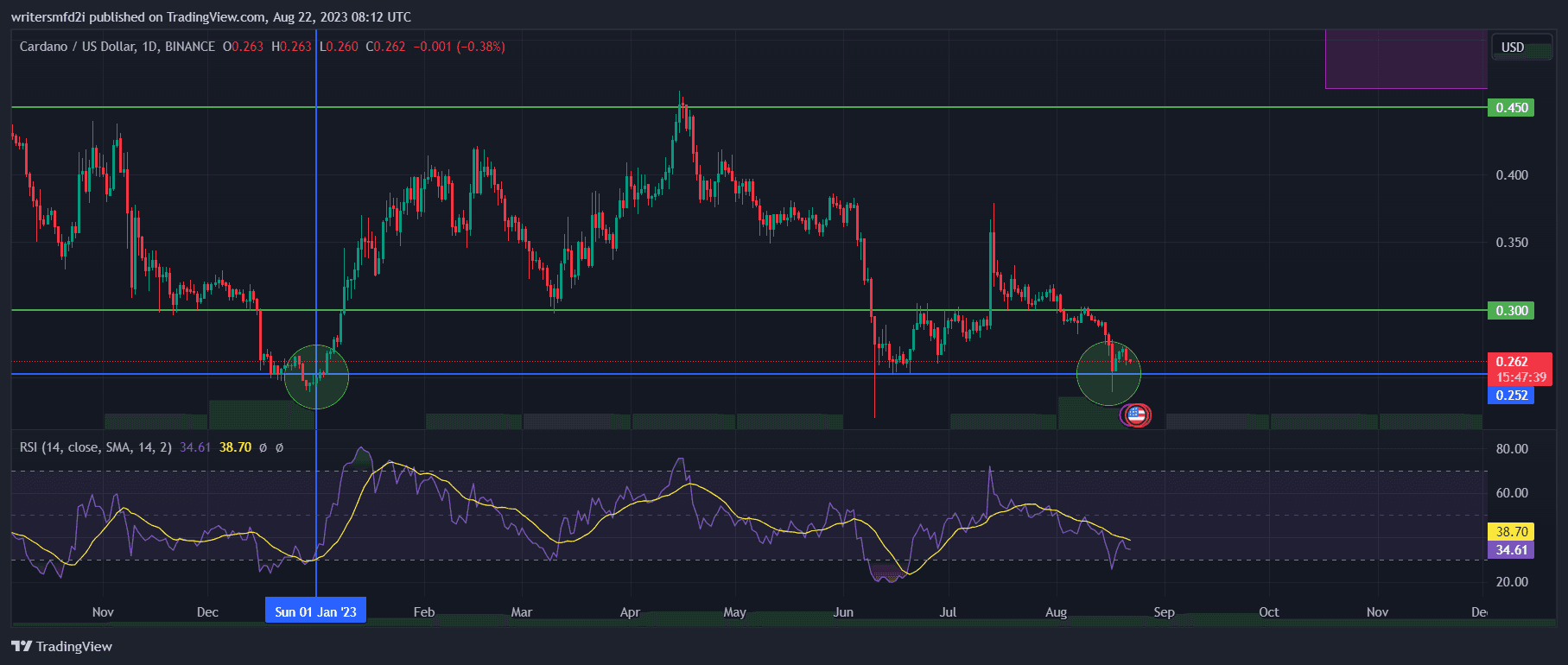The width and height of the screenshot is (1568, 665).
Task: Select the purple rectangle in top right
Action: point(1406,59)
